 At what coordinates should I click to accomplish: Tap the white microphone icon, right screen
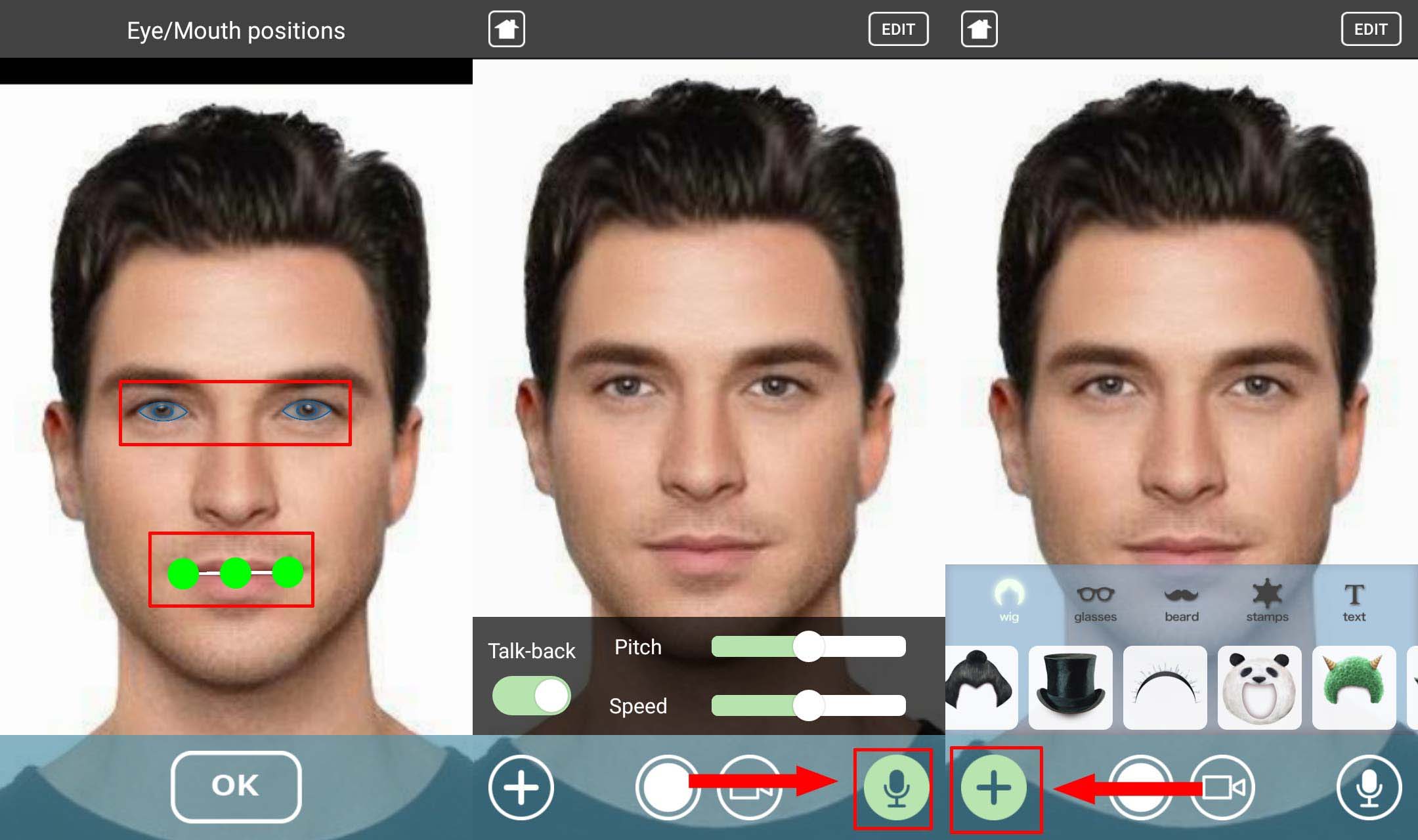point(1369,787)
